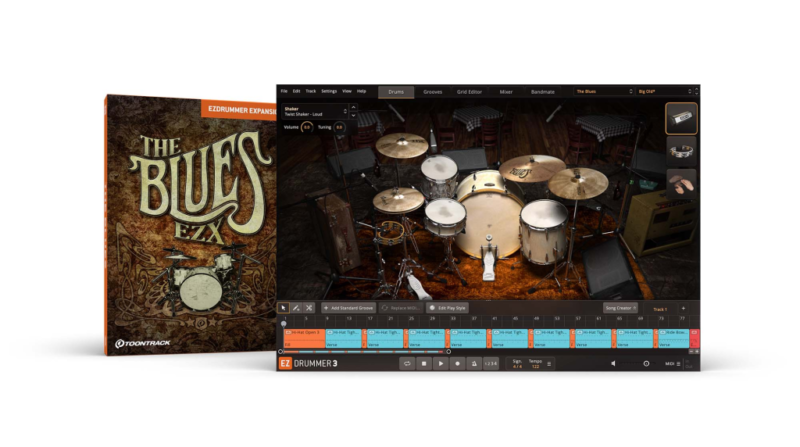Open the View menu
Viewport: 800px width, 447px height.
click(x=347, y=91)
